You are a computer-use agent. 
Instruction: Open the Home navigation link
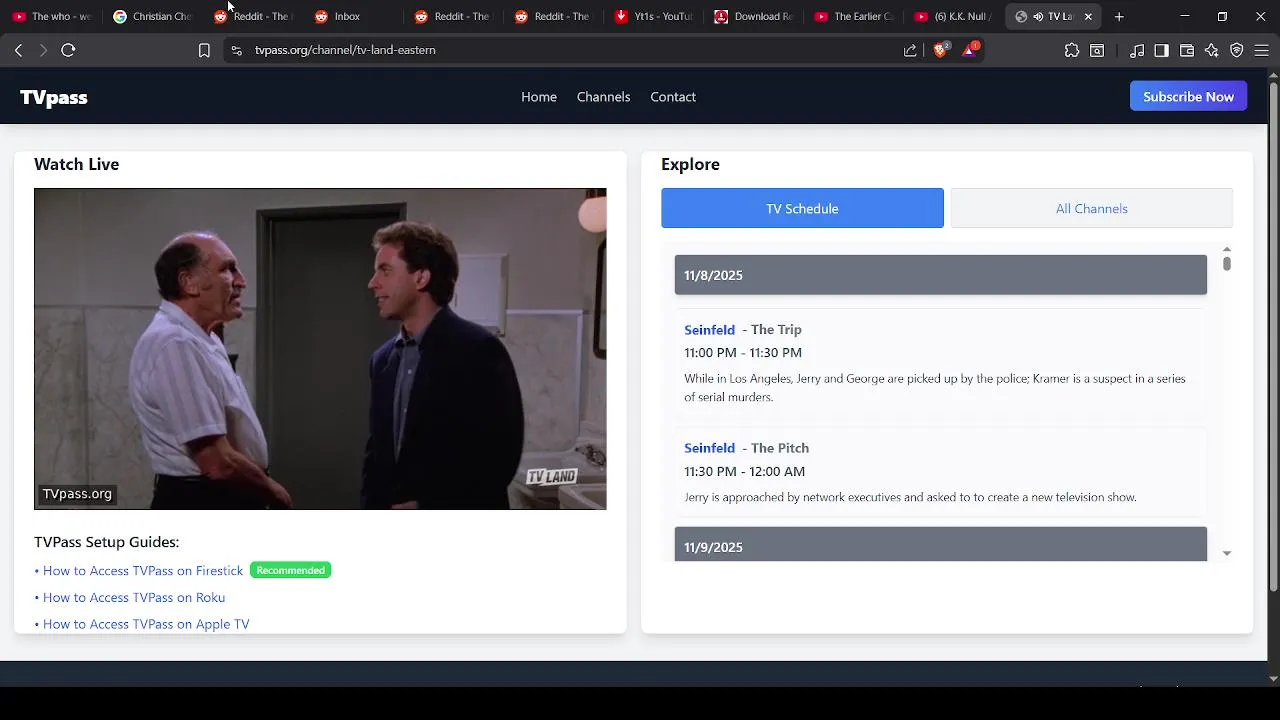pos(539,97)
